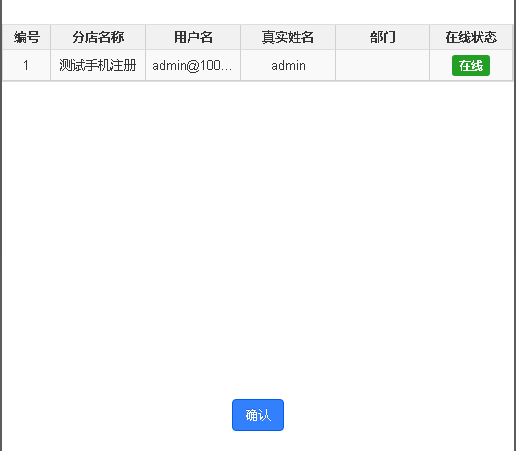Click the divider between 编号 and 分店名称 headers
This screenshot has height=451, width=516.
50,37
